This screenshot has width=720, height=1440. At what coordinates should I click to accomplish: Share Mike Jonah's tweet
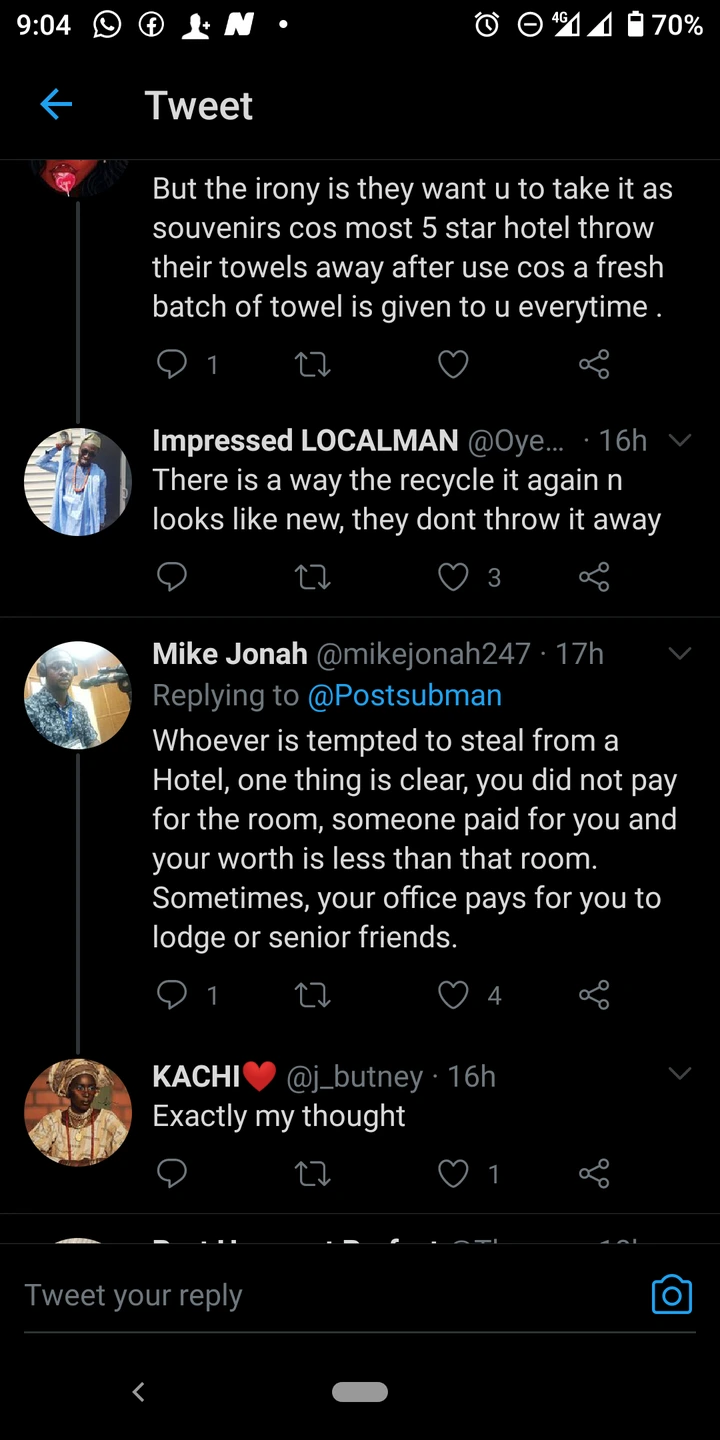(x=594, y=994)
